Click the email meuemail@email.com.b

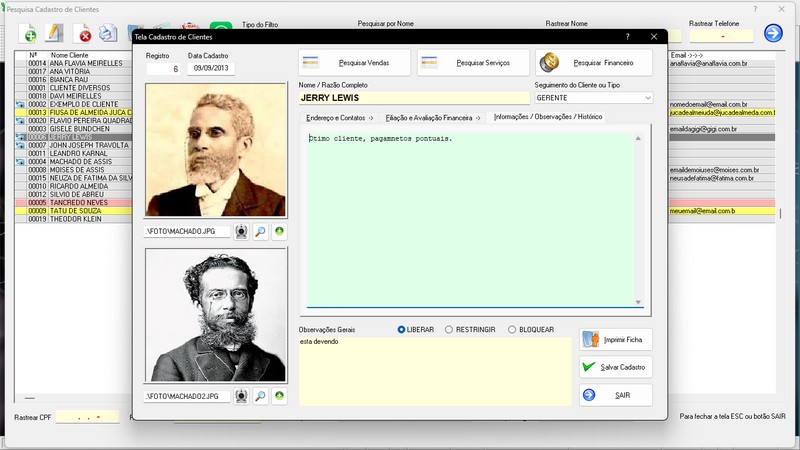[702, 211]
